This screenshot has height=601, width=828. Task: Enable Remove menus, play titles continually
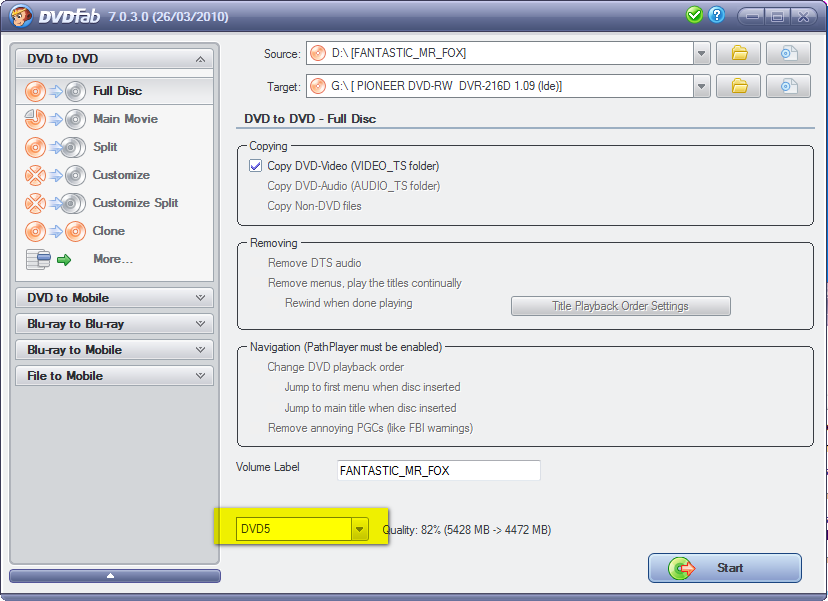point(364,283)
